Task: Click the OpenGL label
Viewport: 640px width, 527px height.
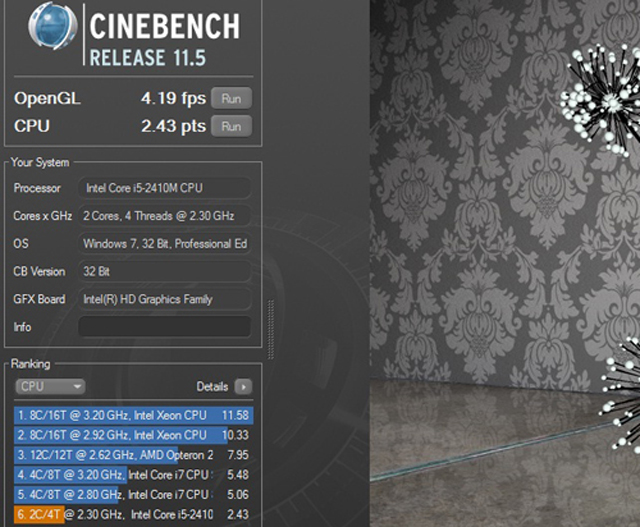Action: (x=47, y=98)
